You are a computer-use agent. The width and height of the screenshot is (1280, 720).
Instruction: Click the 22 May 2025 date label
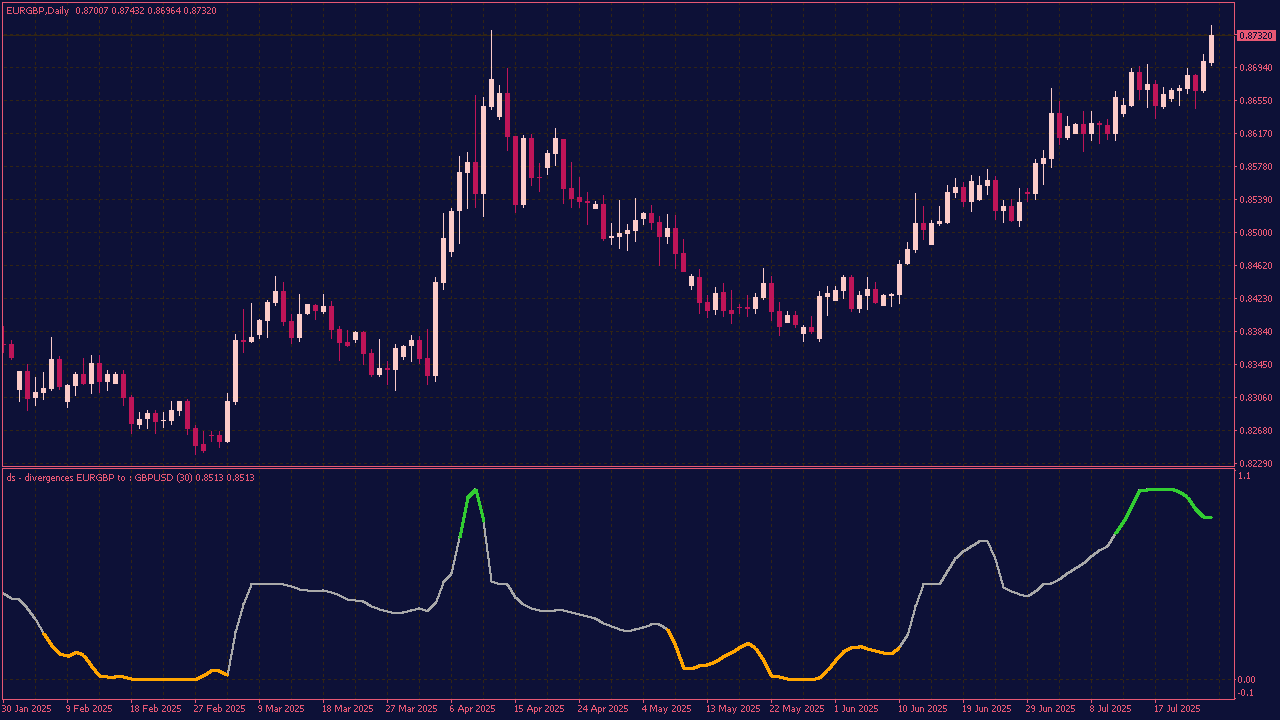[x=796, y=709]
